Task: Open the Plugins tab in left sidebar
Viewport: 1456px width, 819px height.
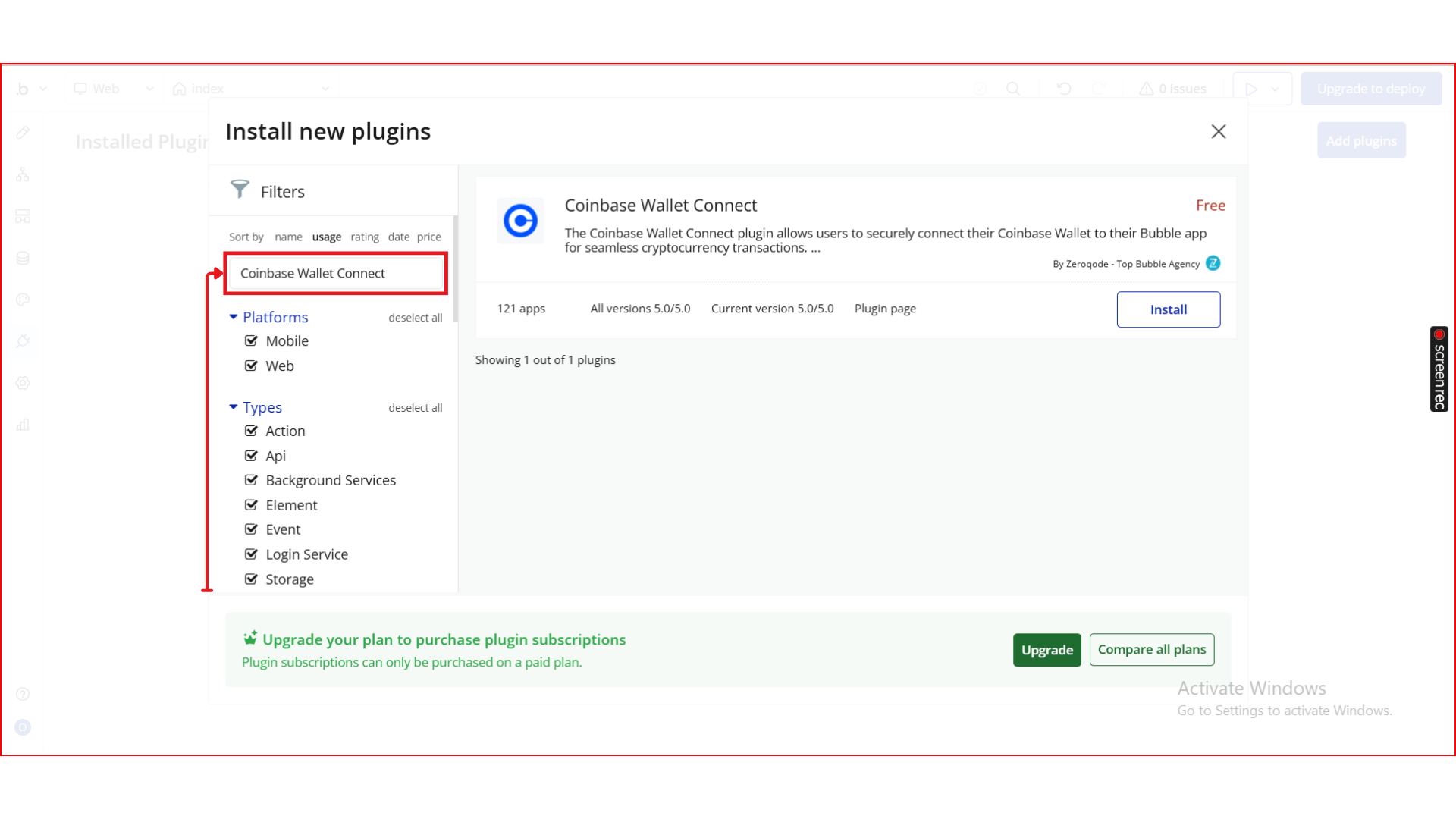Action: click(23, 341)
